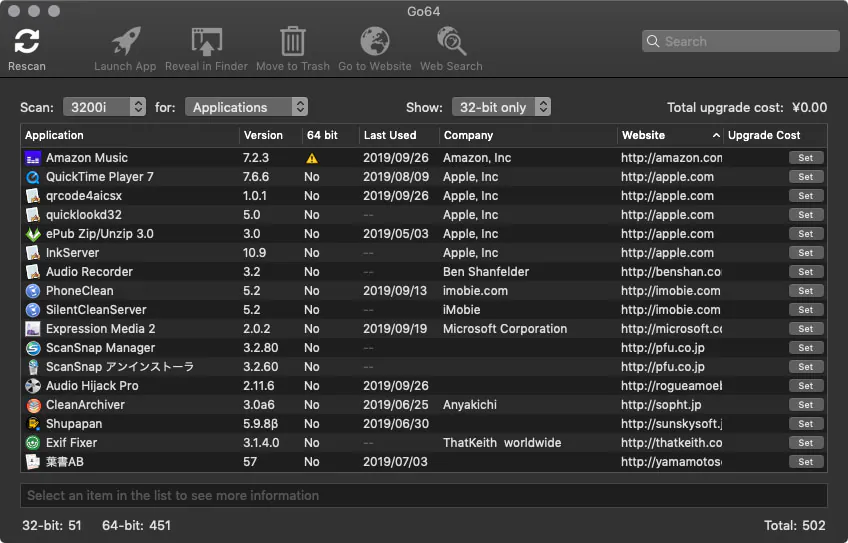Click the quicklookd32 app icon
Image resolution: width=848 pixels, height=543 pixels.
pos(33,215)
